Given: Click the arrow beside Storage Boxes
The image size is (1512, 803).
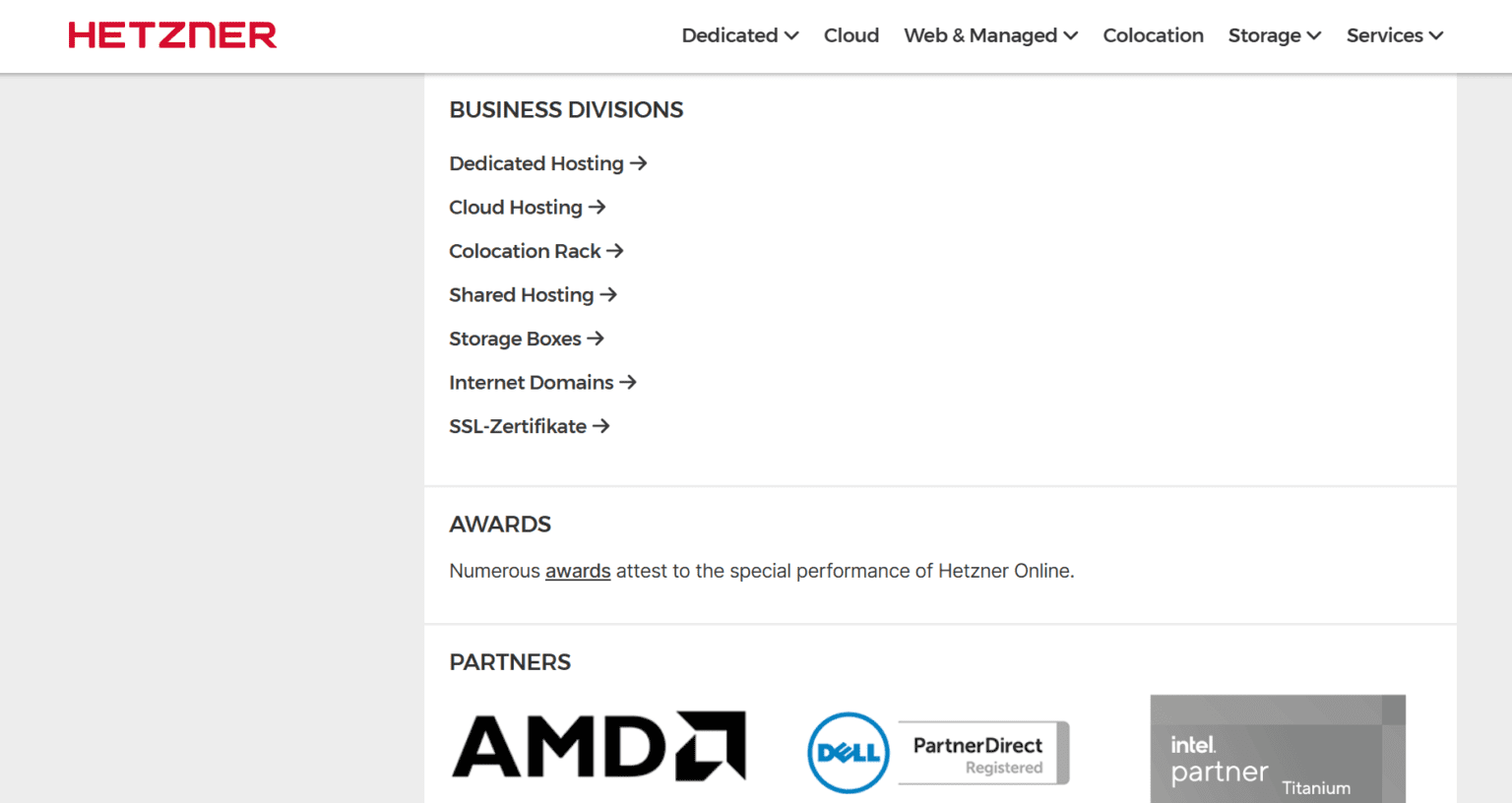Looking at the screenshot, I should point(594,338).
